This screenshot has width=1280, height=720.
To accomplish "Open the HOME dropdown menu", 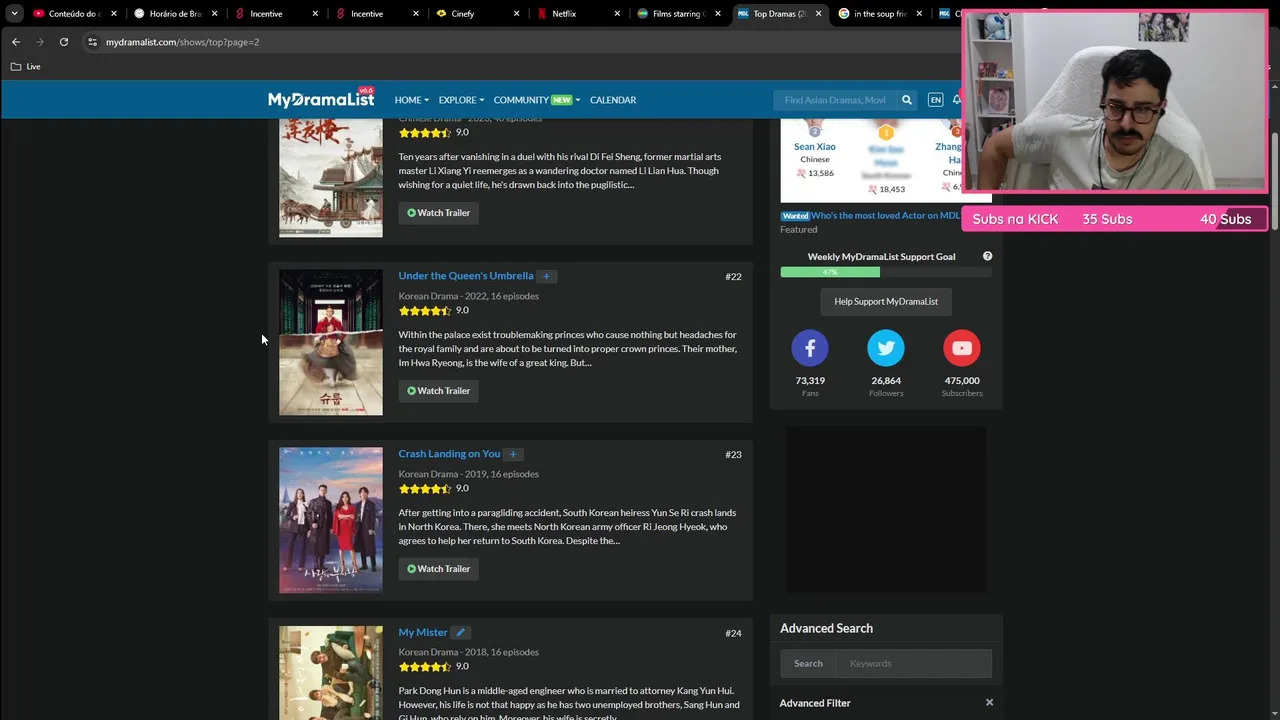I will (x=411, y=100).
